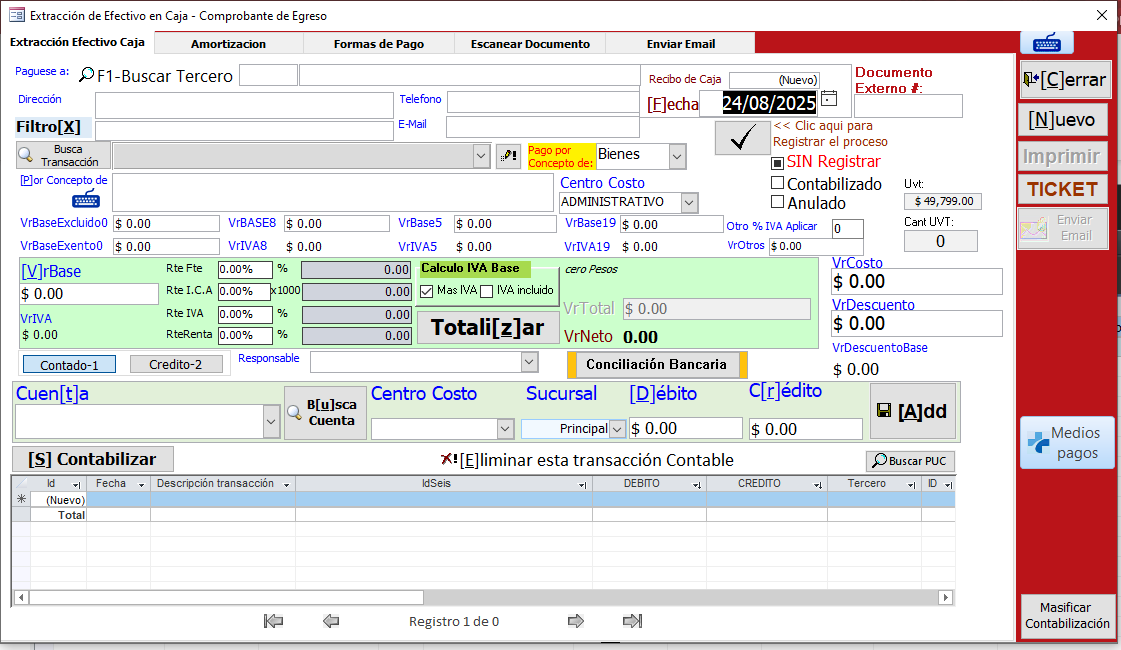Viewport: 1121px width, 650px height.
Task: Click the magnifier F1-Buscar Tercero icon
Action: [86, 75]
